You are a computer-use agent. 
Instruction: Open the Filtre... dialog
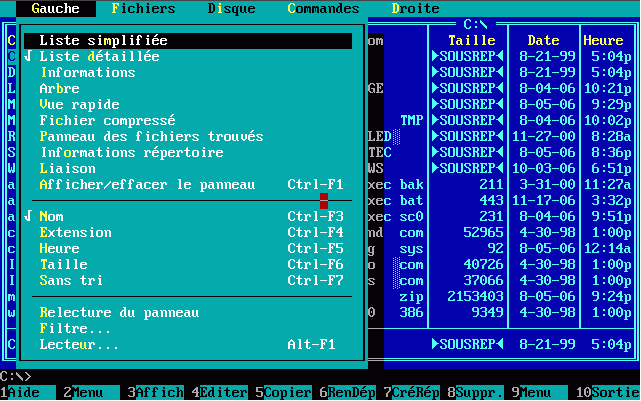click(188, 329)
